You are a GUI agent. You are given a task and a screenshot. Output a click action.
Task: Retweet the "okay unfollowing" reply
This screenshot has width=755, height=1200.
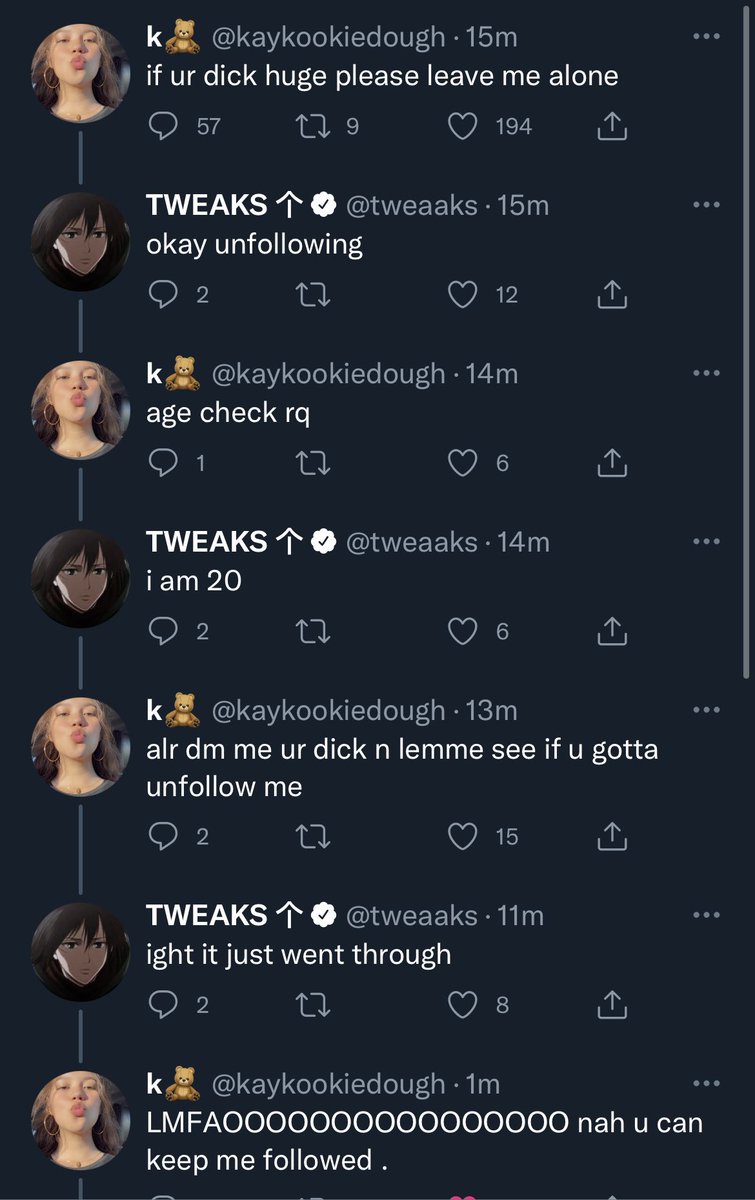[313, 294]
